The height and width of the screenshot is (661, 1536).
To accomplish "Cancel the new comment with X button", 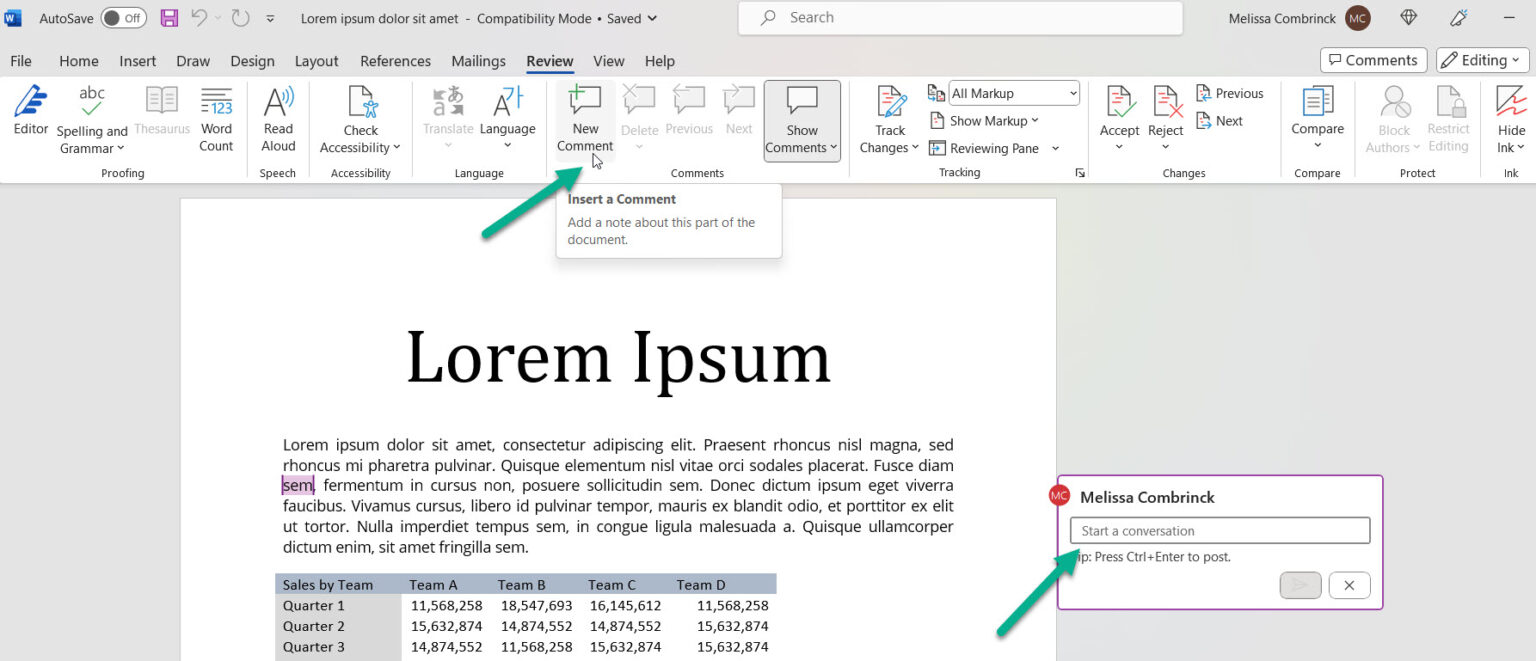I will (x=1349, y=585).
